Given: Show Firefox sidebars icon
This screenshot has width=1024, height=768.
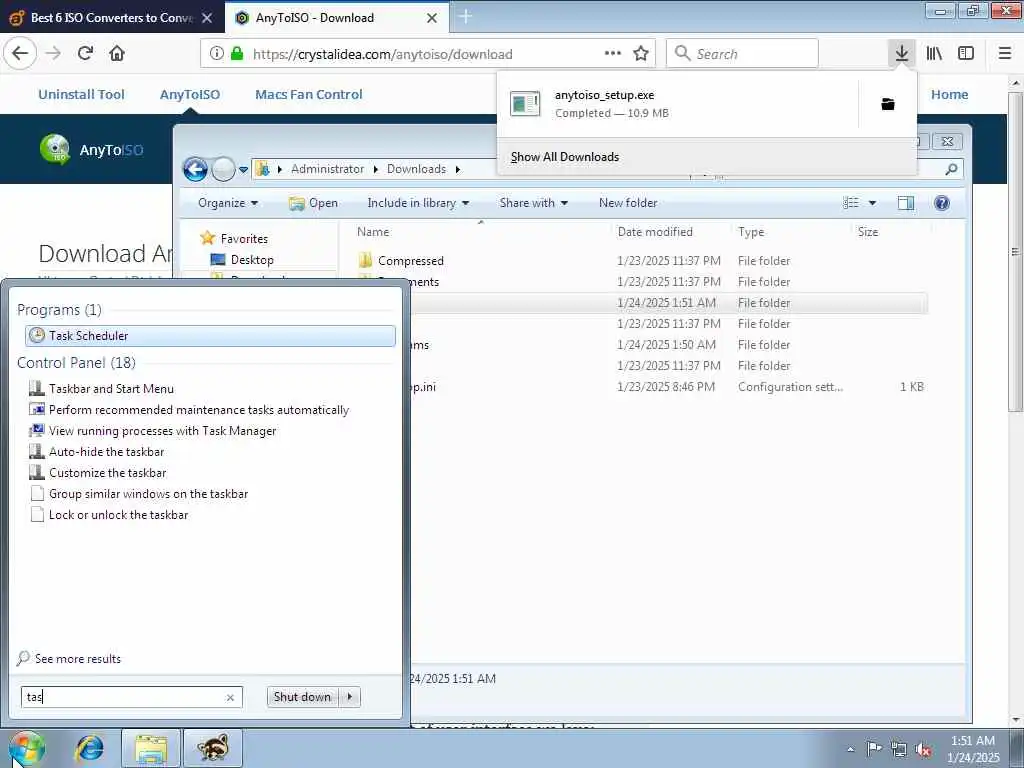Looking at the screenshot, I should (966, 53).
